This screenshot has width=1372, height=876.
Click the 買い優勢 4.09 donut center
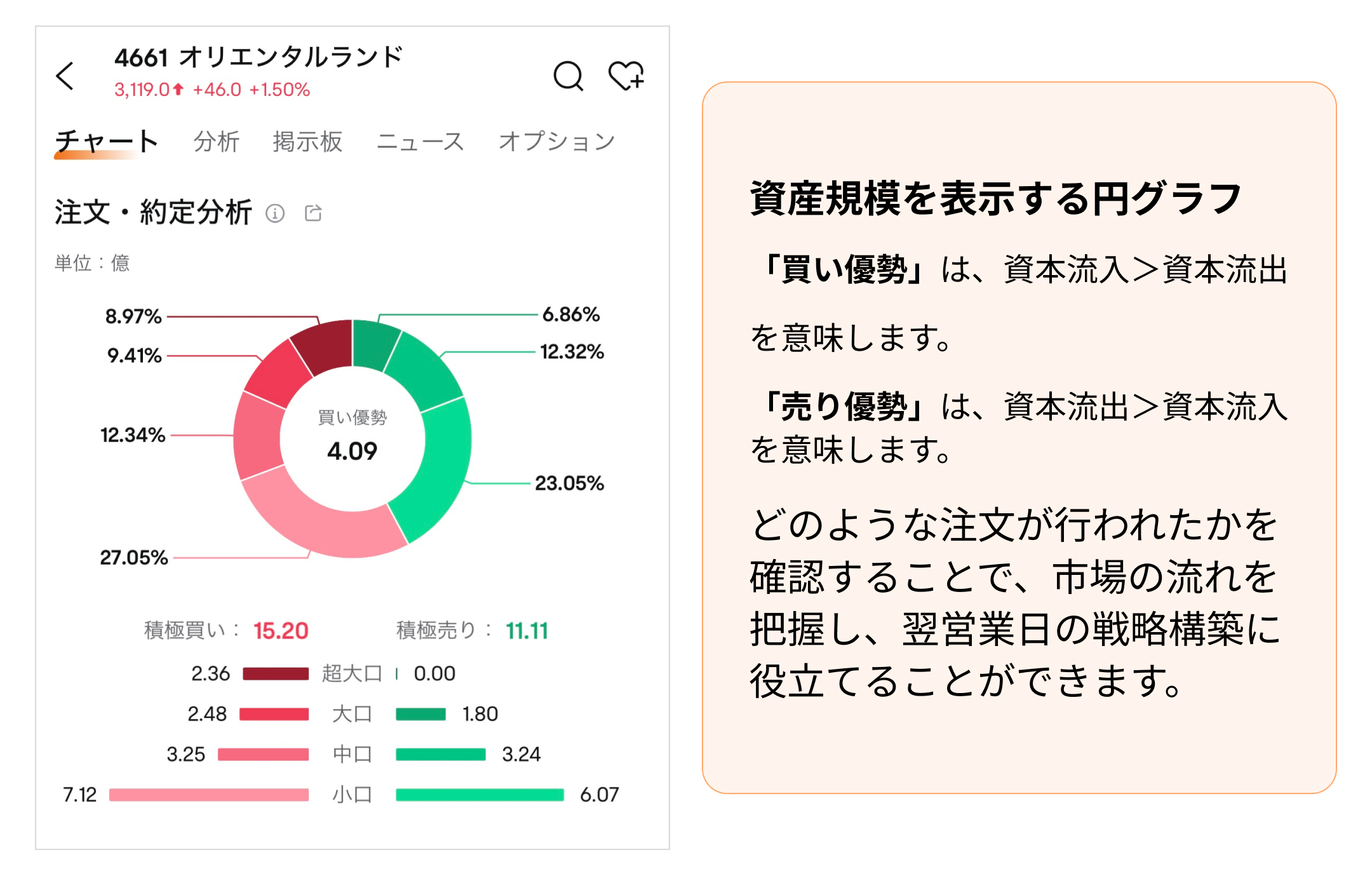coord(353,438)
